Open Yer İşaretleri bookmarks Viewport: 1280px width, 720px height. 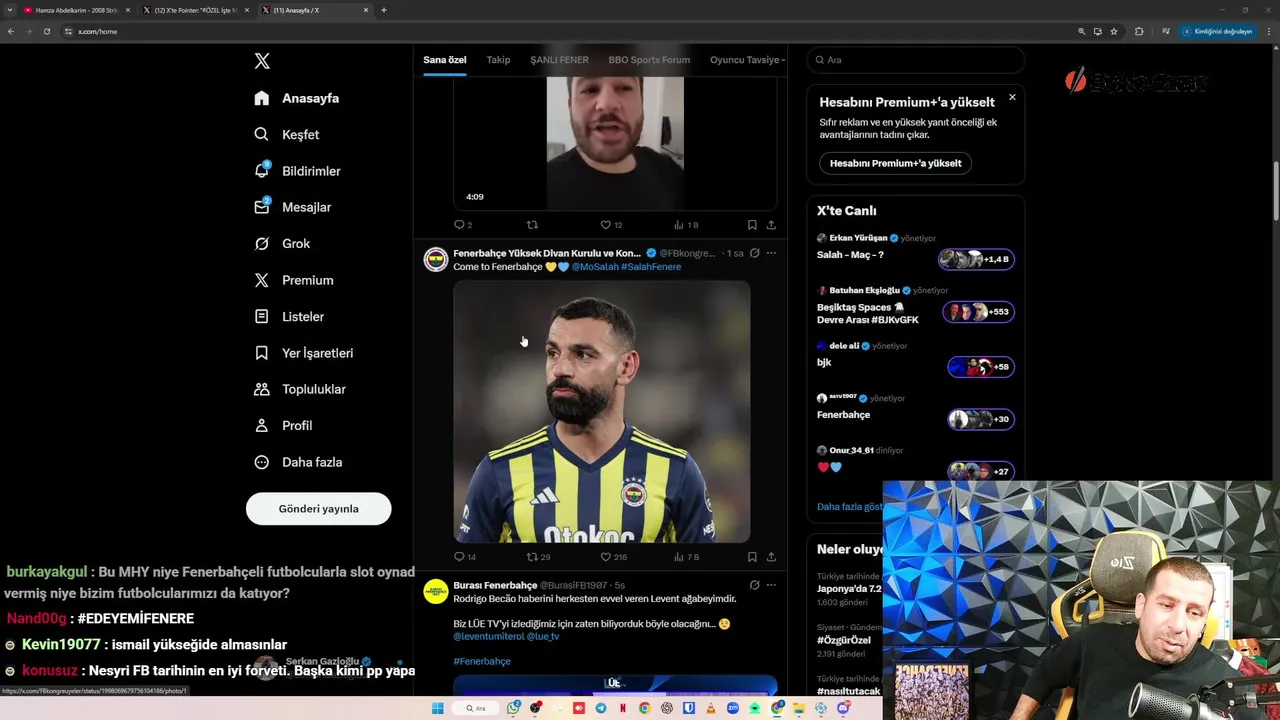(x=303, y=353)
